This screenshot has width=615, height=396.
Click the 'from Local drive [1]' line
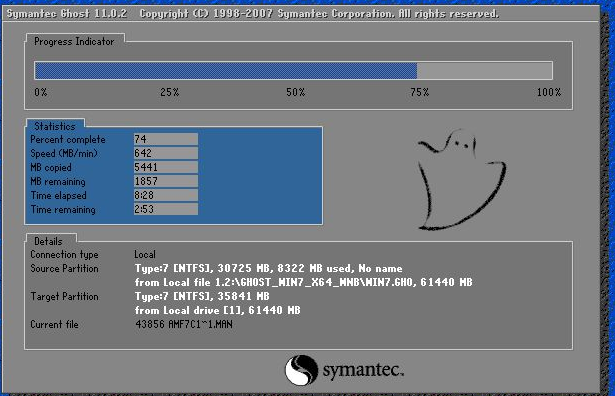218,311
